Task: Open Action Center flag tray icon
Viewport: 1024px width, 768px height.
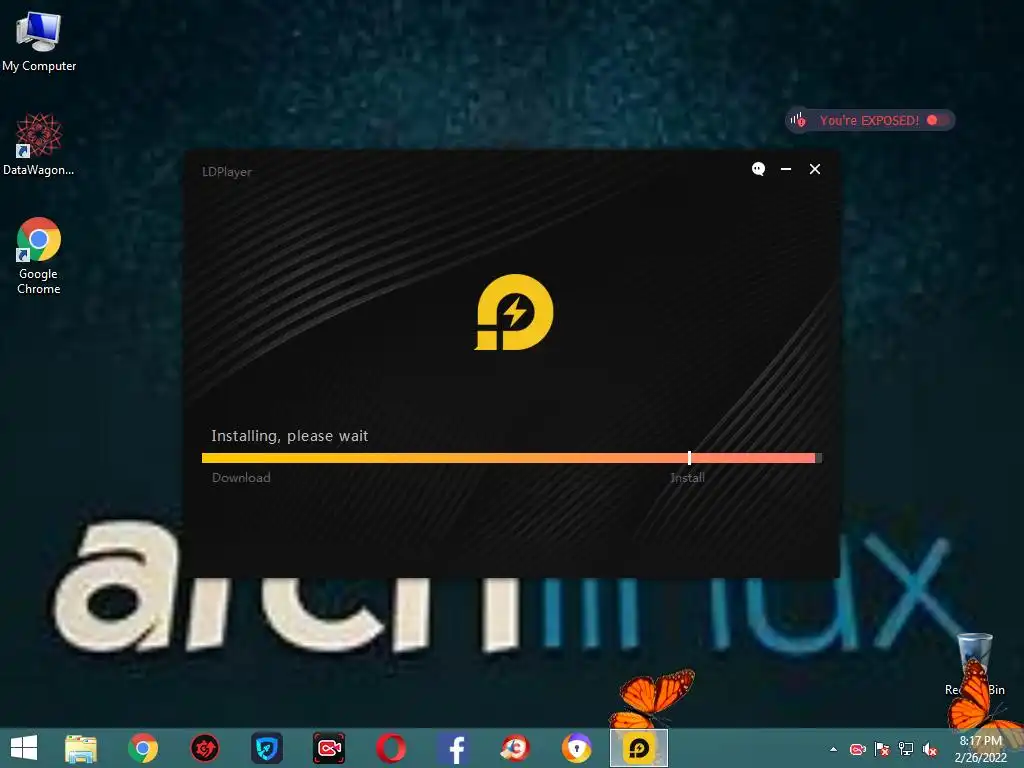Action: tap(882, 749)
